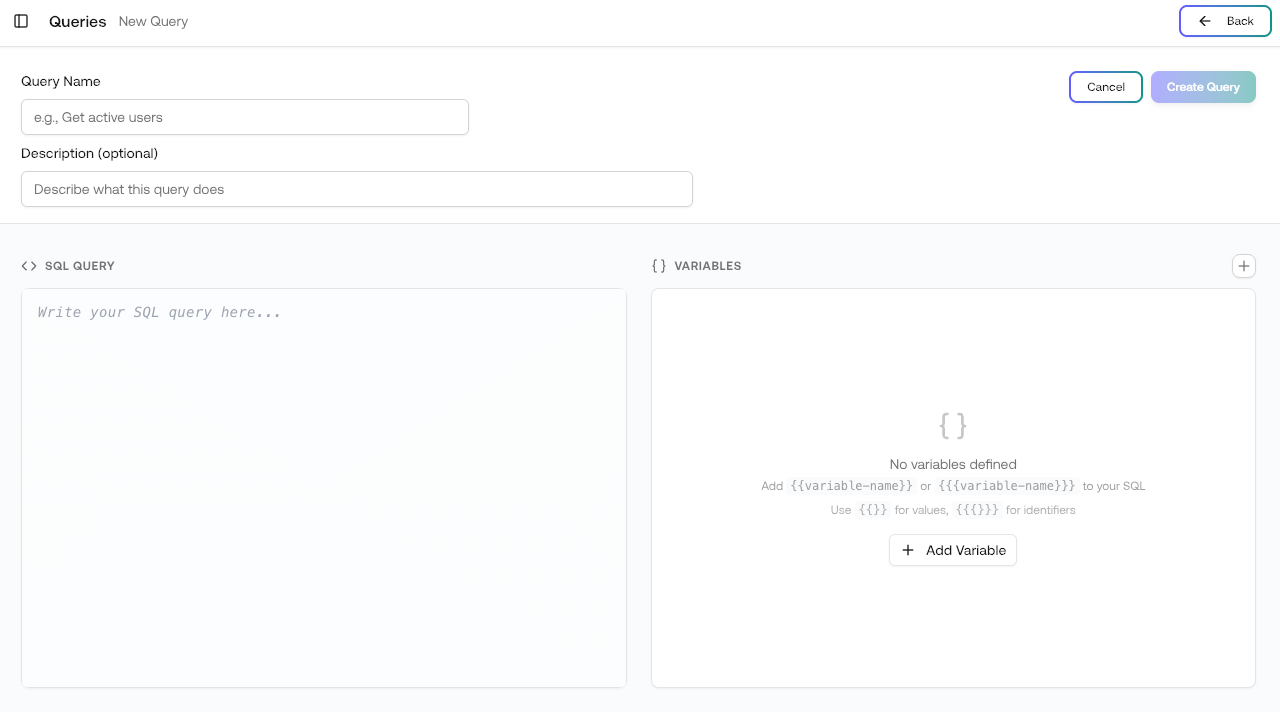The height and width of the screenshot is (712, 1280).
Task: Click the code brackets icon beside SQL QUERY
Action: pyautogui.click(x=29, y=266)
